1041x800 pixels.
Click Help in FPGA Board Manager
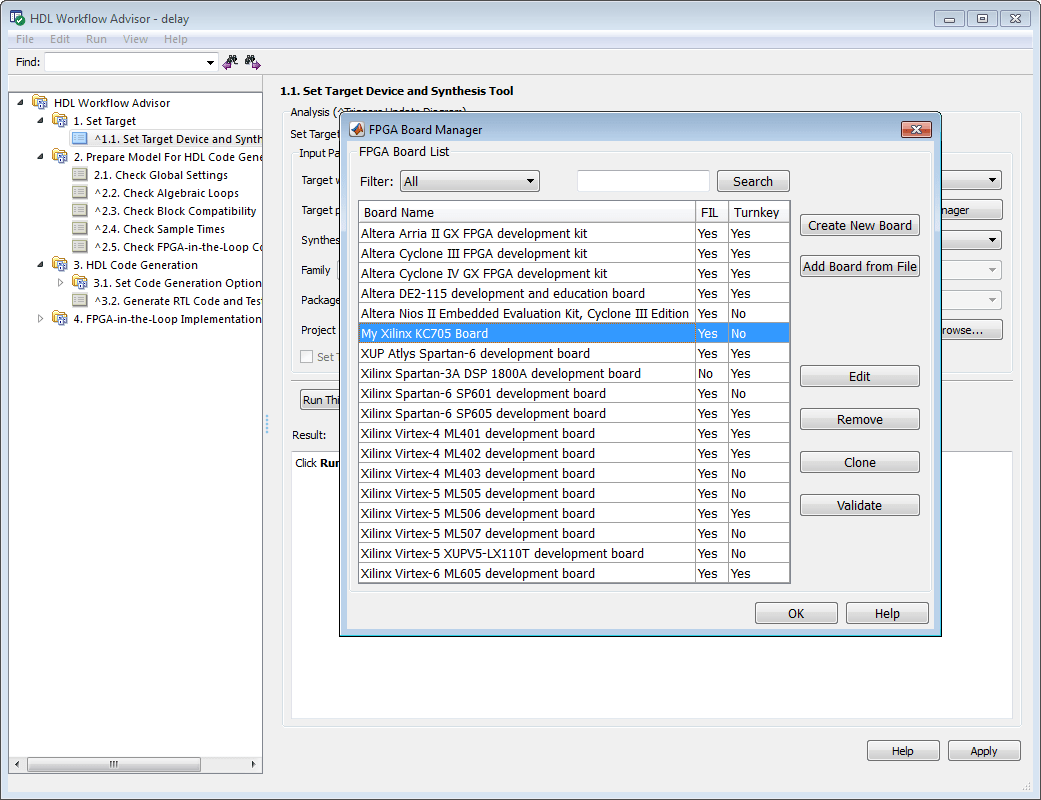pos(887,613)
